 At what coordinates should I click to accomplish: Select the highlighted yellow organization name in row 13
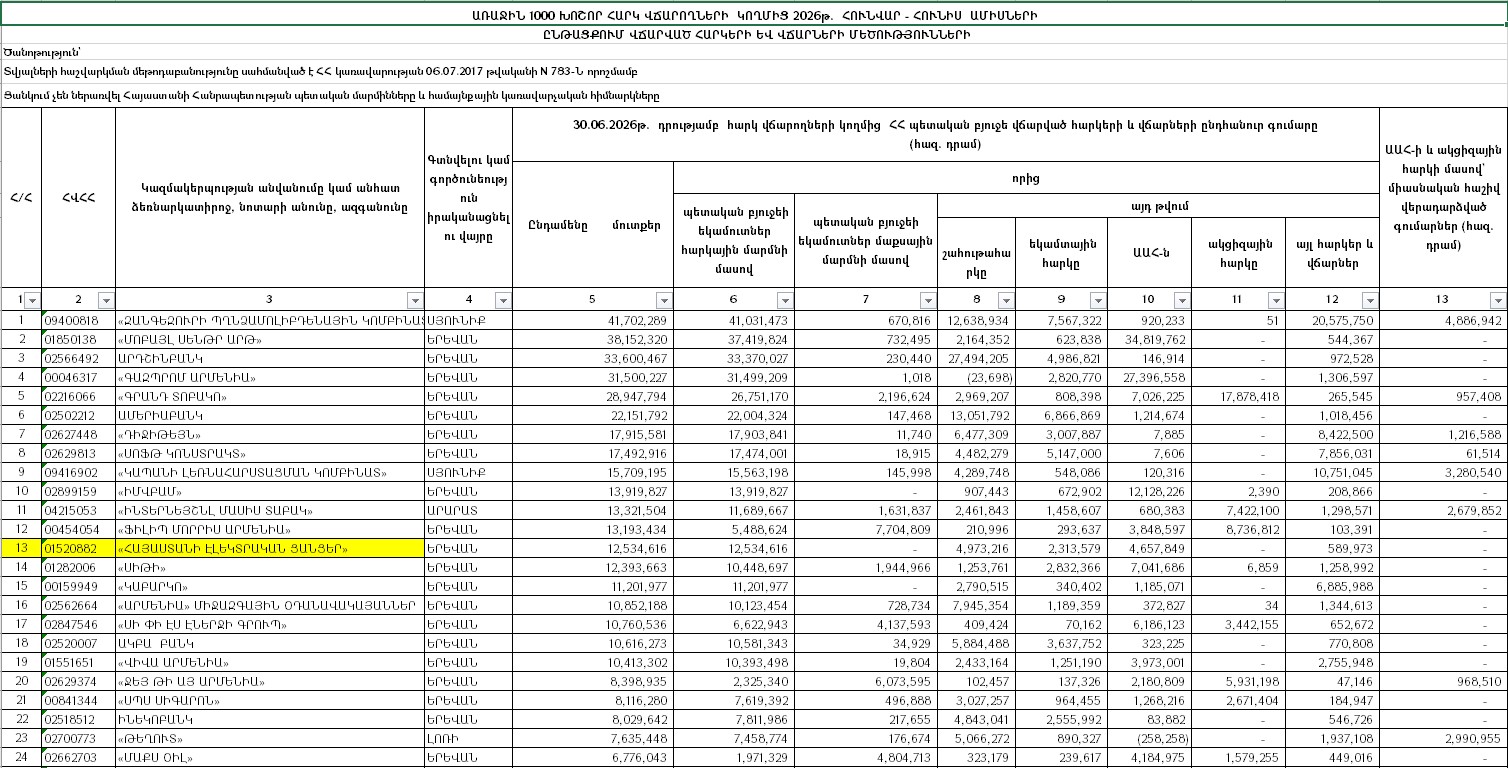pyautogui.click(x=271, y=548)
